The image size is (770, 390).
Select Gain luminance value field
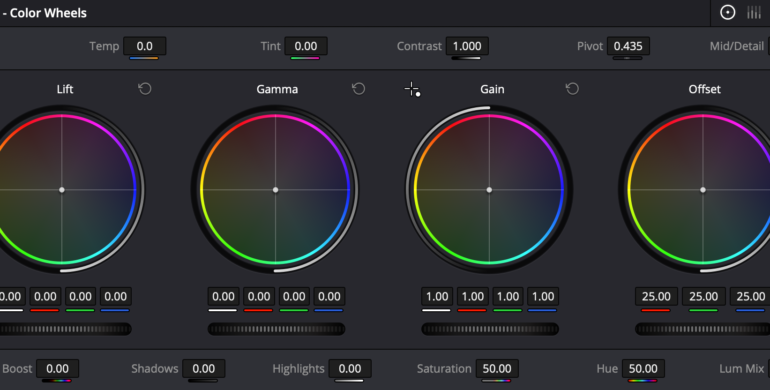(x=437, y=297)
